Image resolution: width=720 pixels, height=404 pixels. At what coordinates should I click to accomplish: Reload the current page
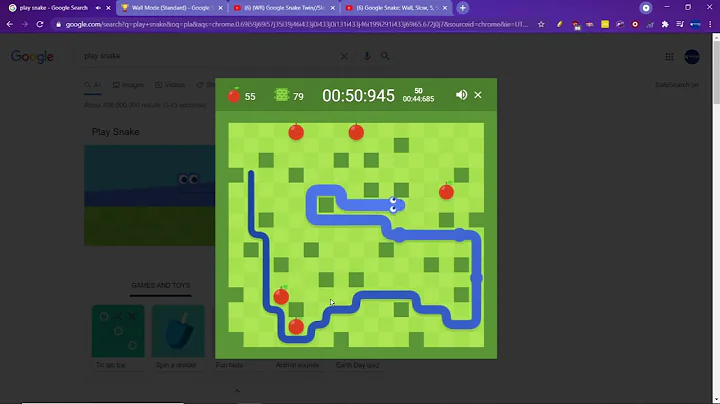40,24
